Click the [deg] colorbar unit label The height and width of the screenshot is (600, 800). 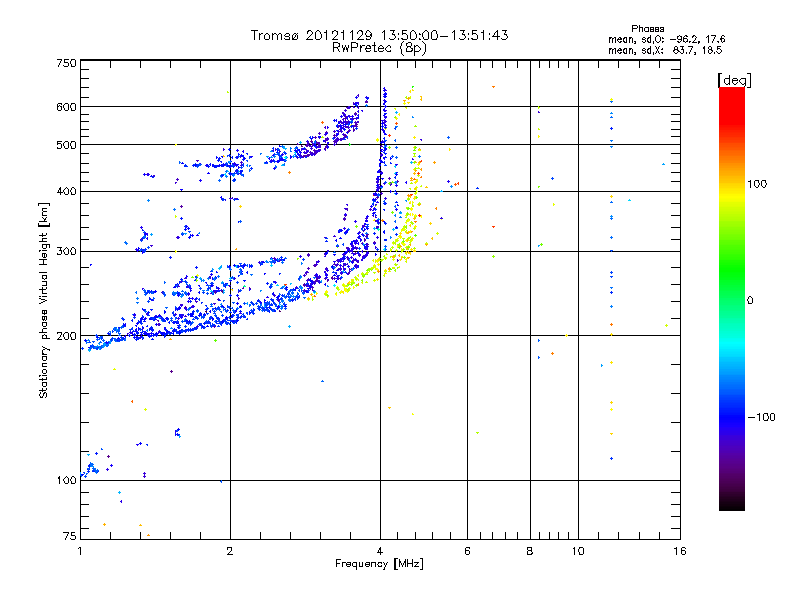tap(734, 79)
